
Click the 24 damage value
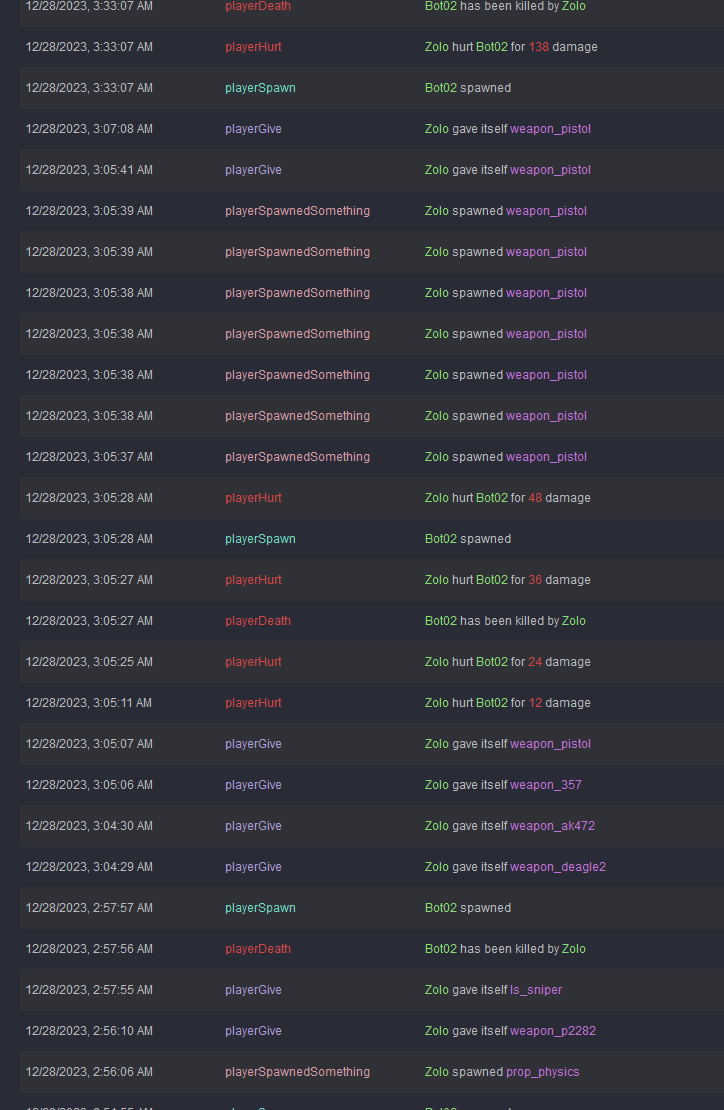535,662
